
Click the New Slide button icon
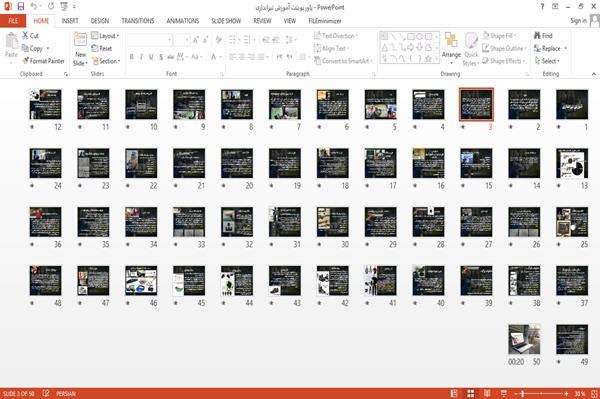(x=80, y=40)
